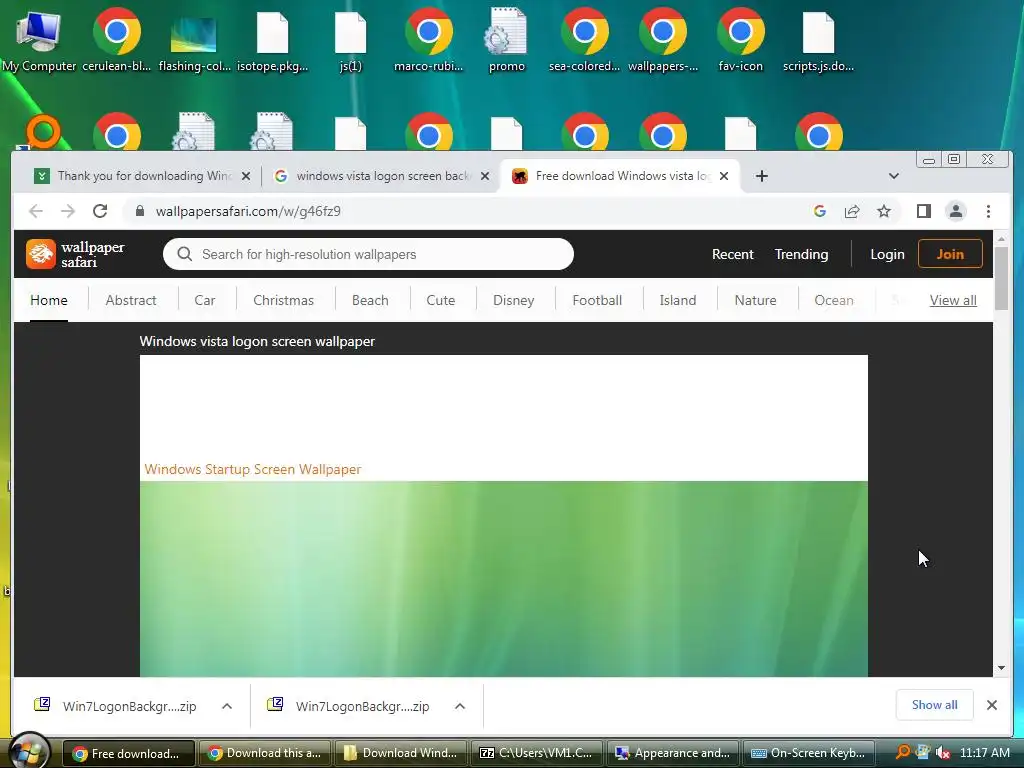The image size is (1024, 768).
Task: Select the Car category
Action: (x=204, y=300)
